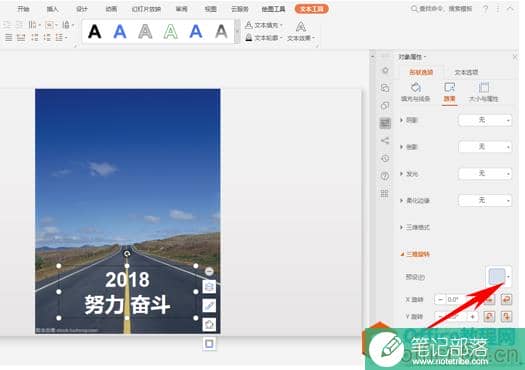Open the 阴影 preset dropdown showing 无
Viewport: 525px width, 370px height.
pos(485,120)
